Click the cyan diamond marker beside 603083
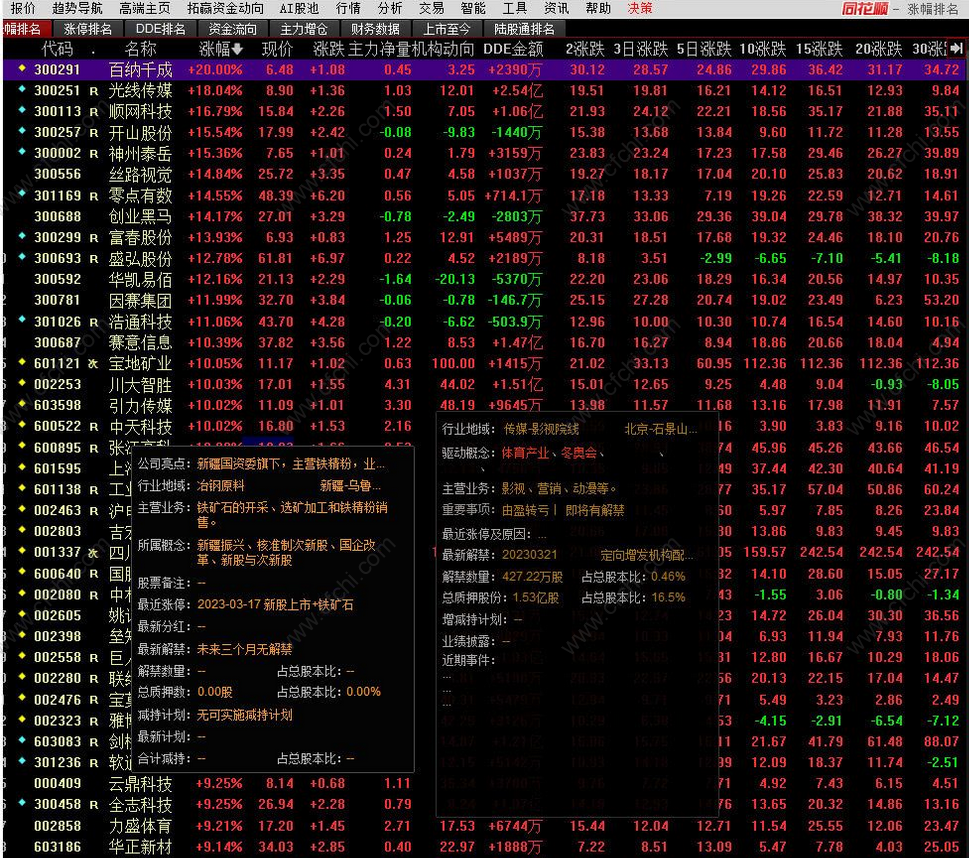 pos(22,739)
